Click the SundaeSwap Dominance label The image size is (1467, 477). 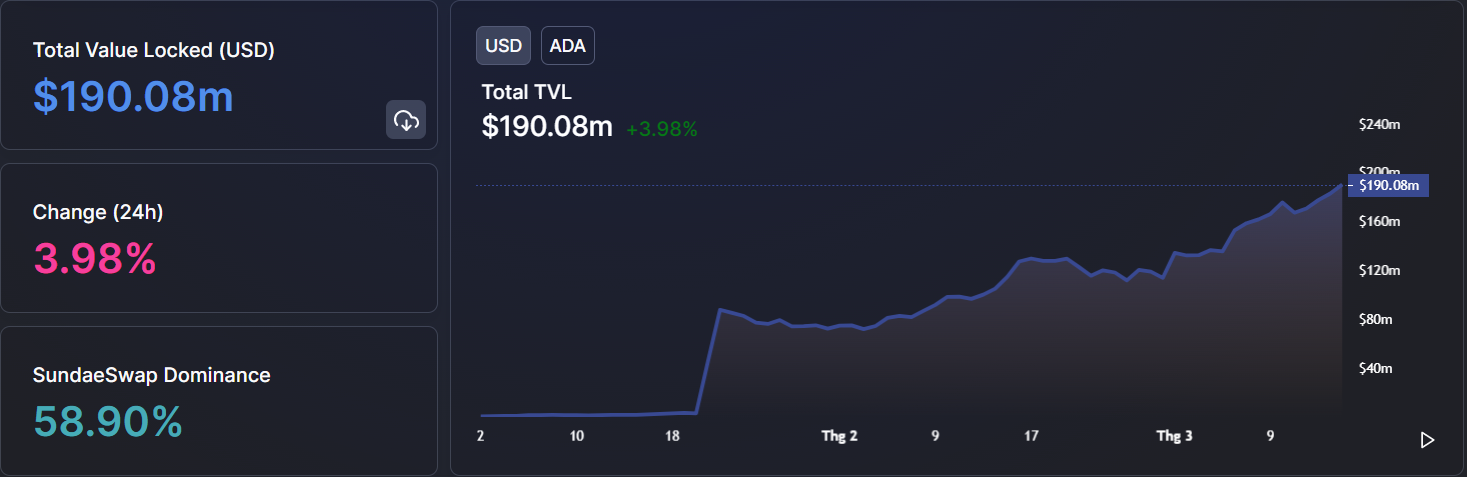[152, 375]
